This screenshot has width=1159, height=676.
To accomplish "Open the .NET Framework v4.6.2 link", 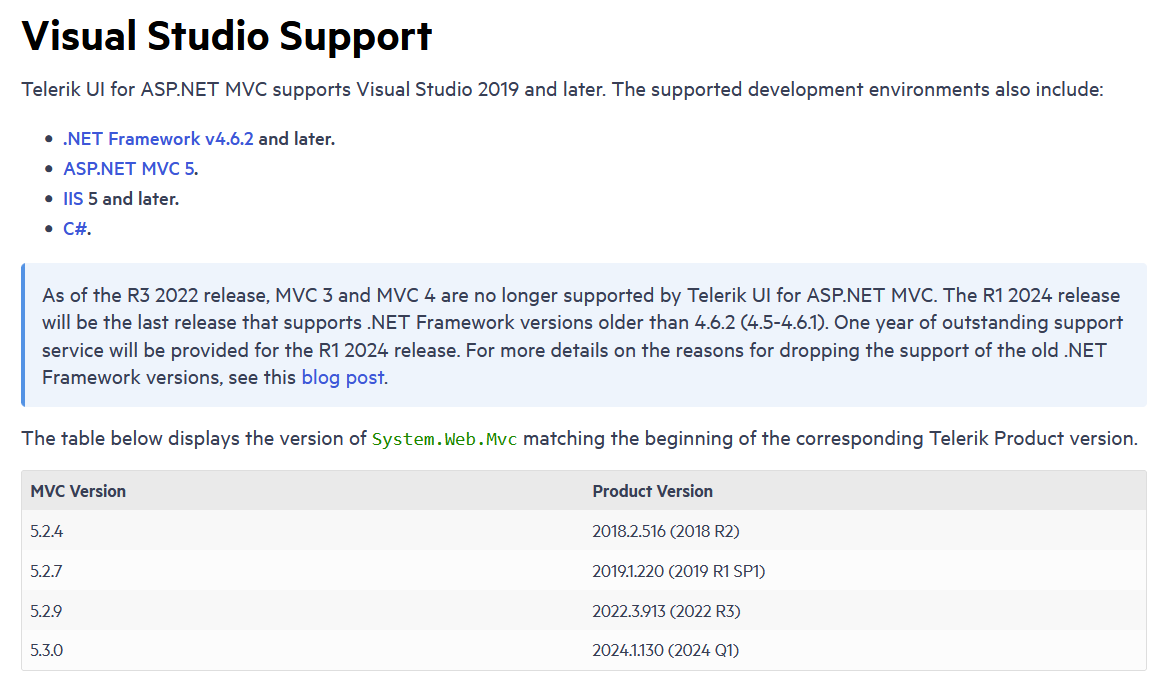I will point(158,139).
